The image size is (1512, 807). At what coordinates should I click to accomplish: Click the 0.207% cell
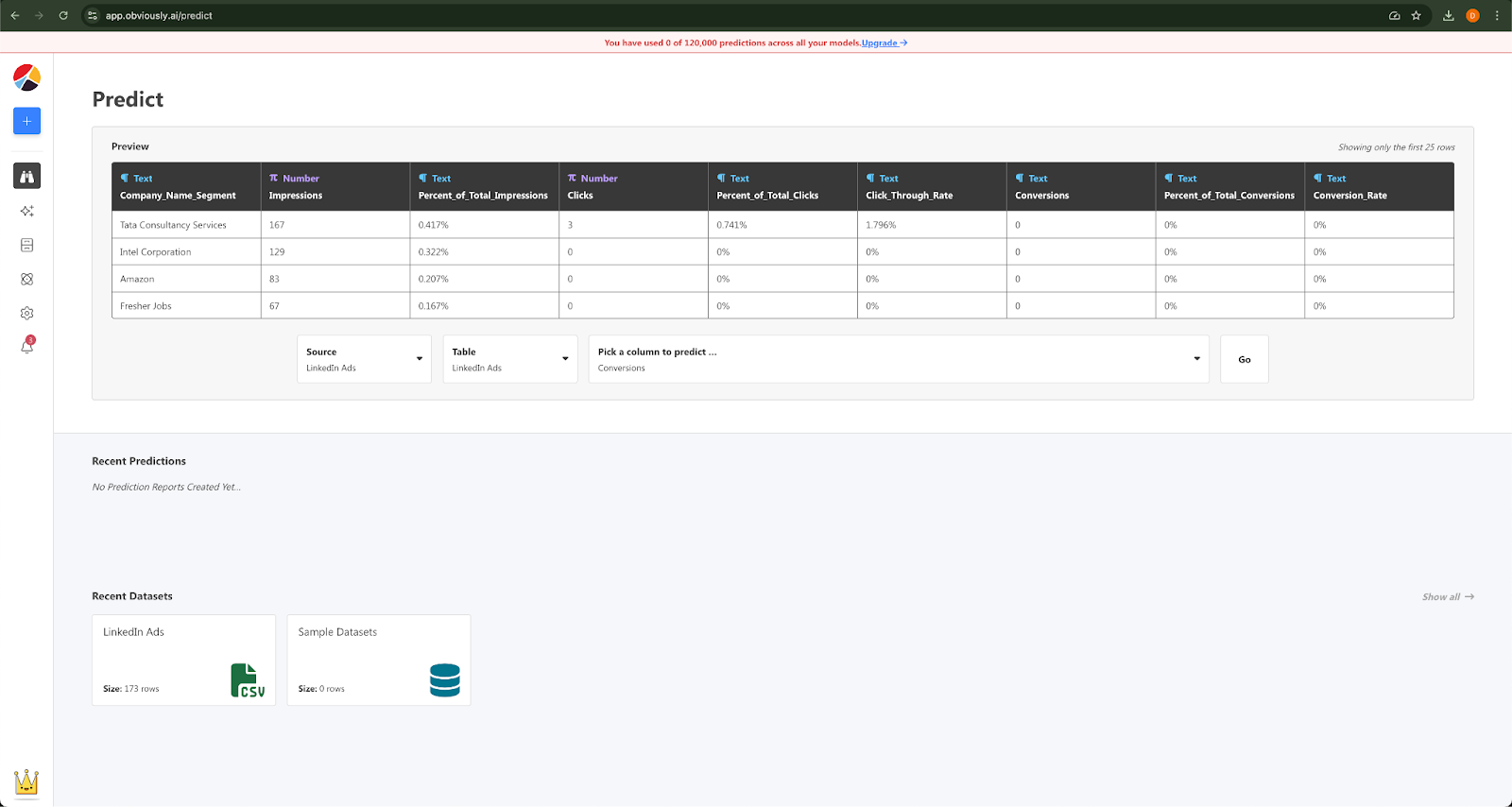[485, 279]
